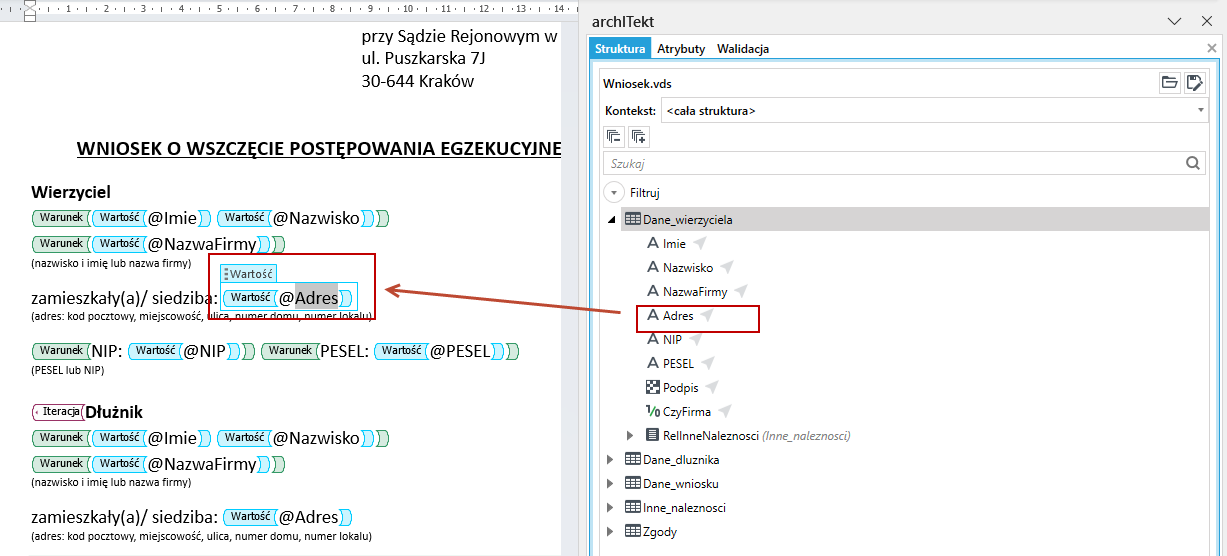This screenshot has height=556, width=1227.
Task: Click the insert arrow next to PESEL
Action: tap(708, 363)
